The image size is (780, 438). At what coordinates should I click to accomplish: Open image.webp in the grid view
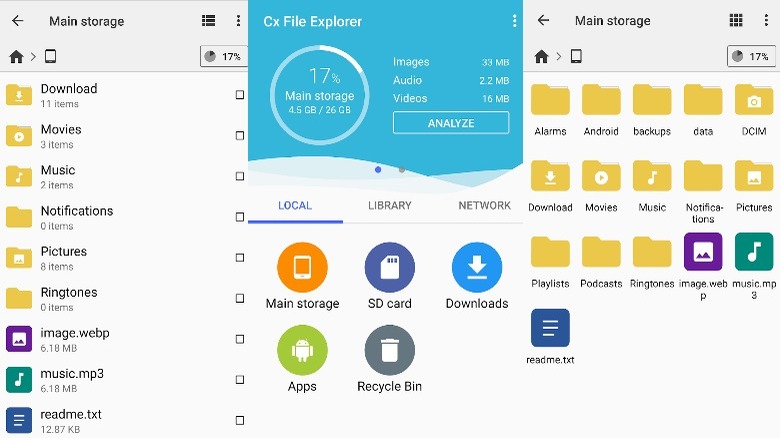point(703,266)
